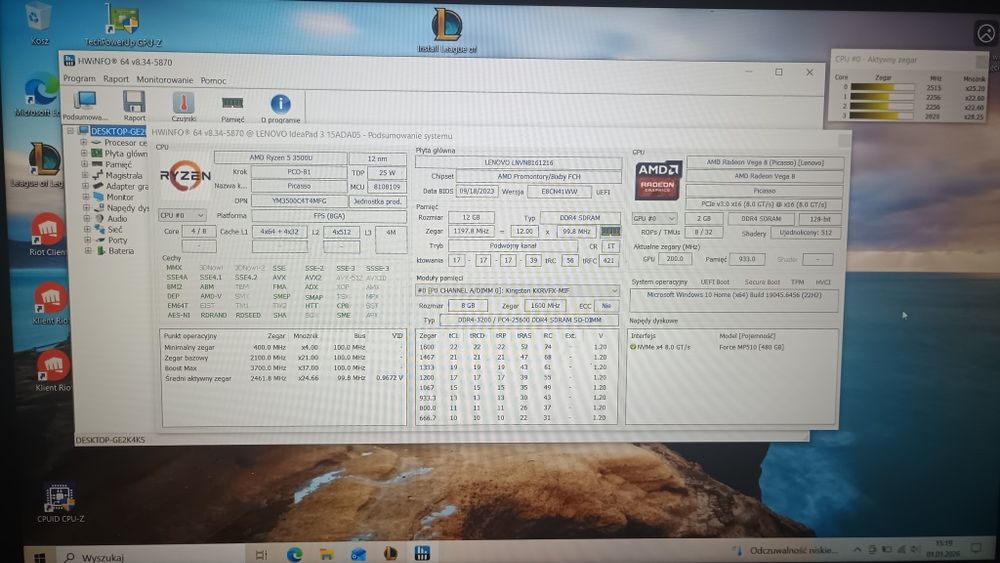1000x563 pixels.
Task: Open the first Riot Client desktop shortcut
Action: coord(47,234)
